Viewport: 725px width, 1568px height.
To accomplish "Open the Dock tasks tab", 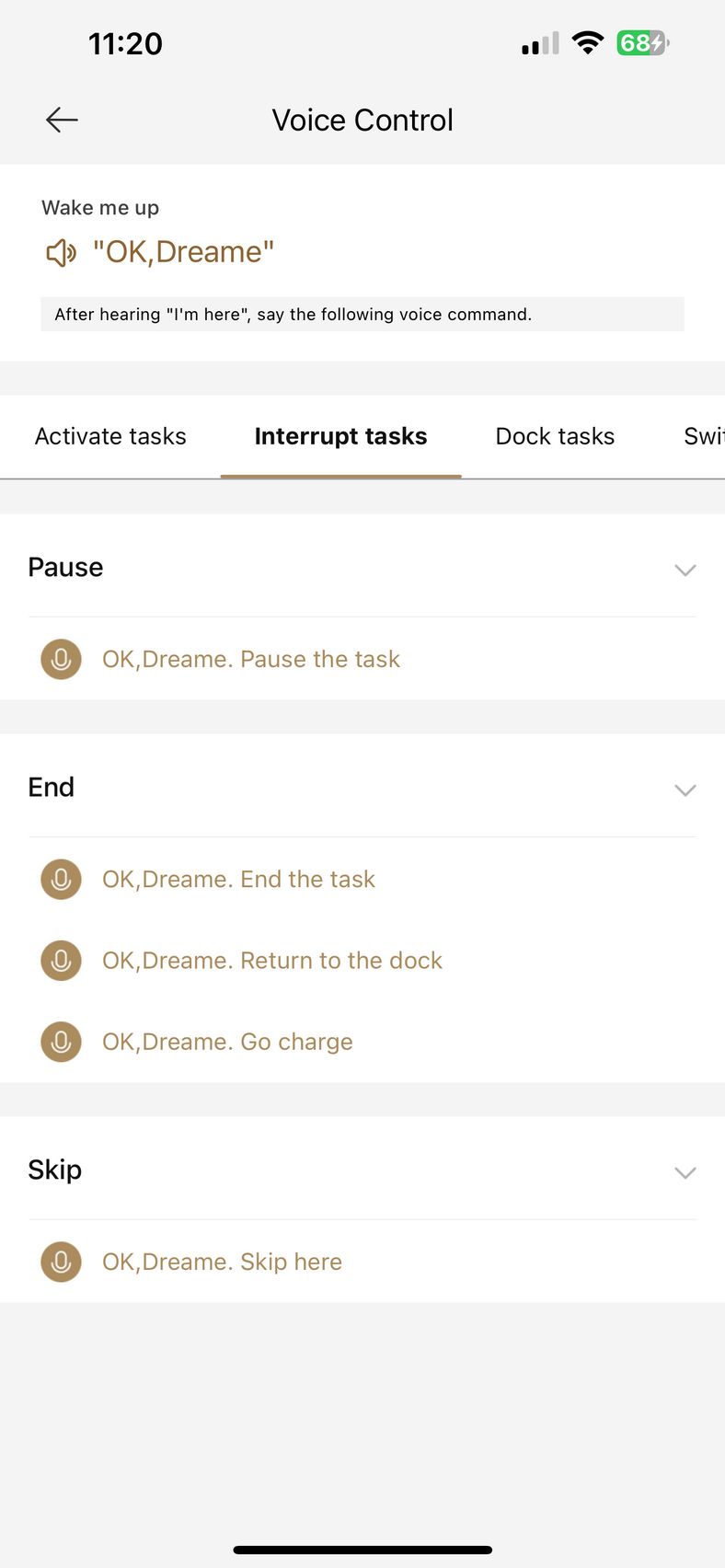I will (555, 436).
